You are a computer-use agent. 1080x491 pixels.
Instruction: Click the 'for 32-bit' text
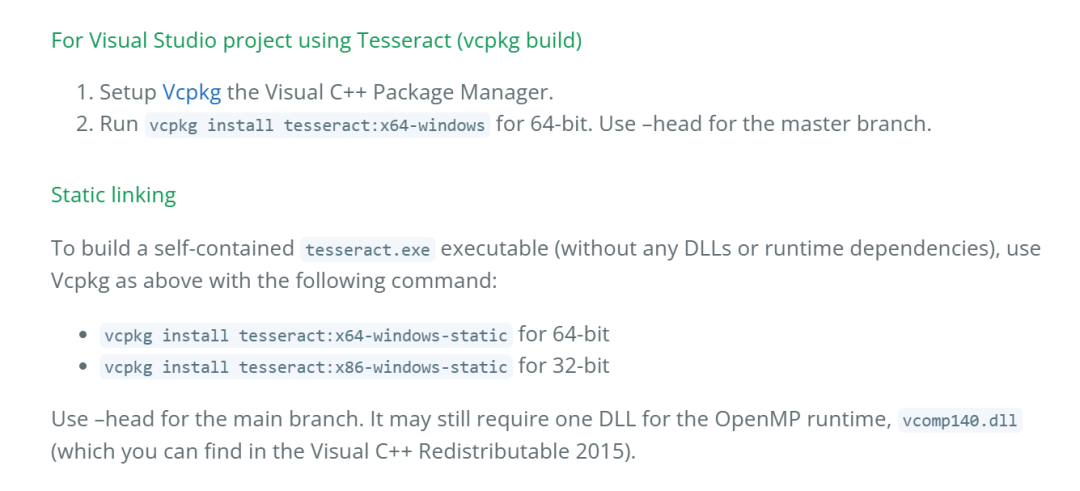click(564, 366)
